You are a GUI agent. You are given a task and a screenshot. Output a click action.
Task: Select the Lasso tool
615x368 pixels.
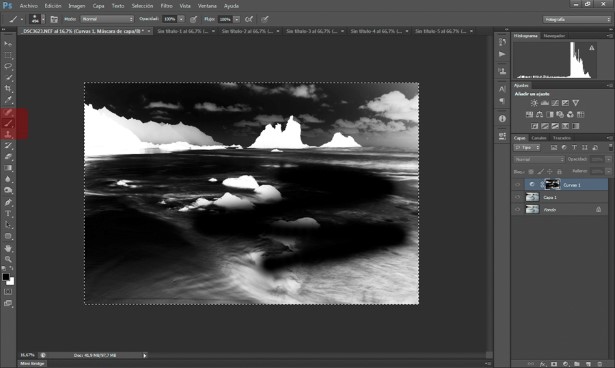[8, 66]
